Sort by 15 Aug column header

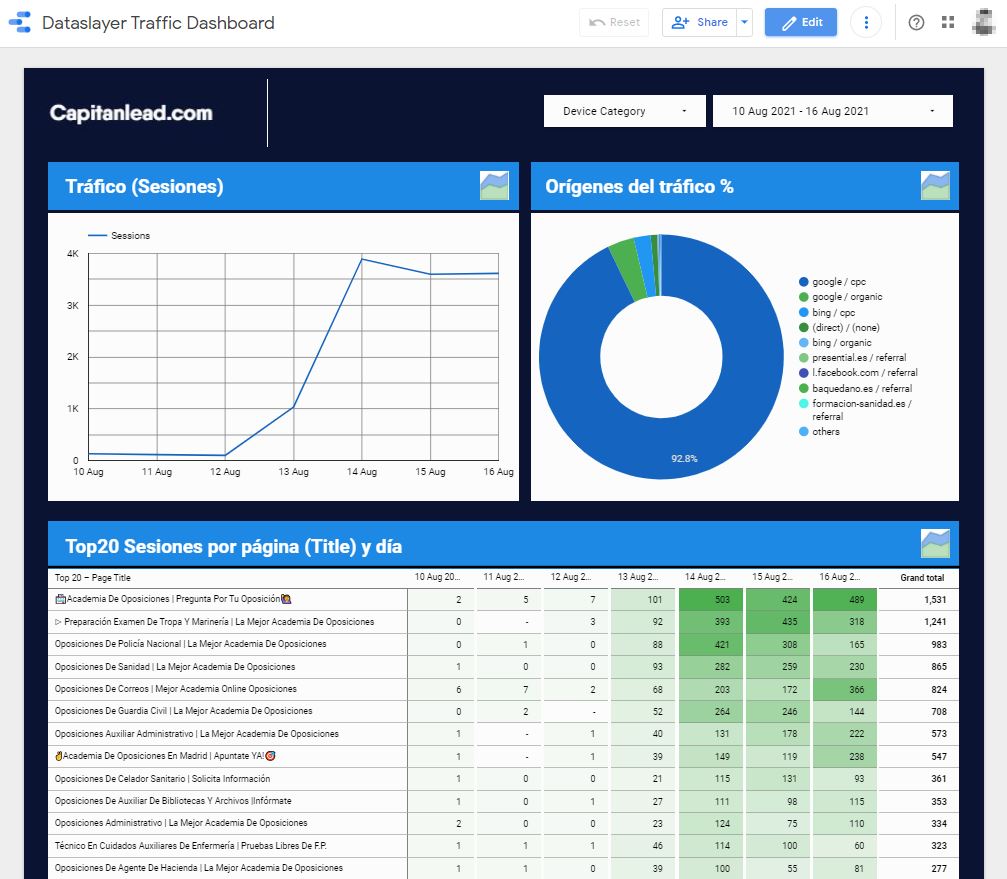coord(773,577)
